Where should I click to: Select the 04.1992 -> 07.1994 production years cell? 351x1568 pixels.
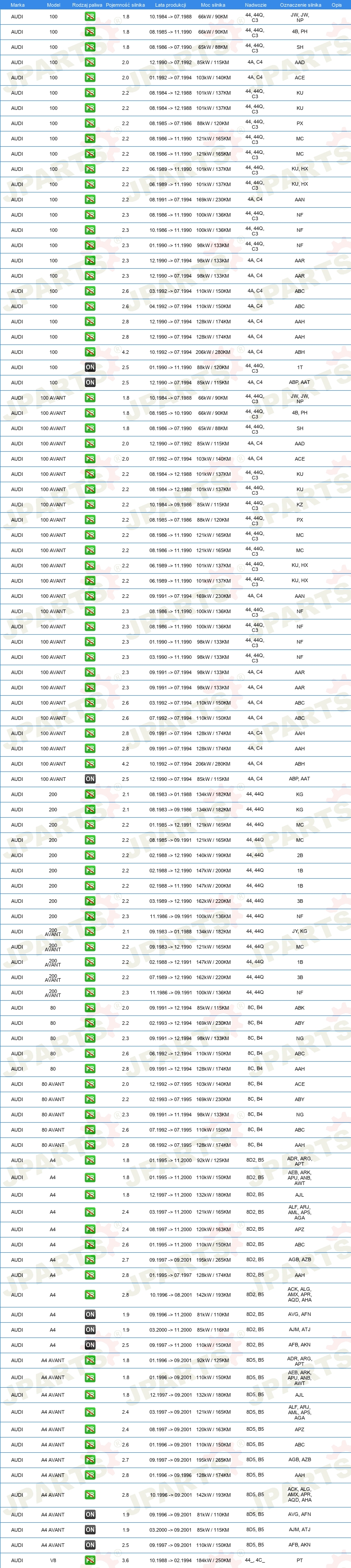171,306
